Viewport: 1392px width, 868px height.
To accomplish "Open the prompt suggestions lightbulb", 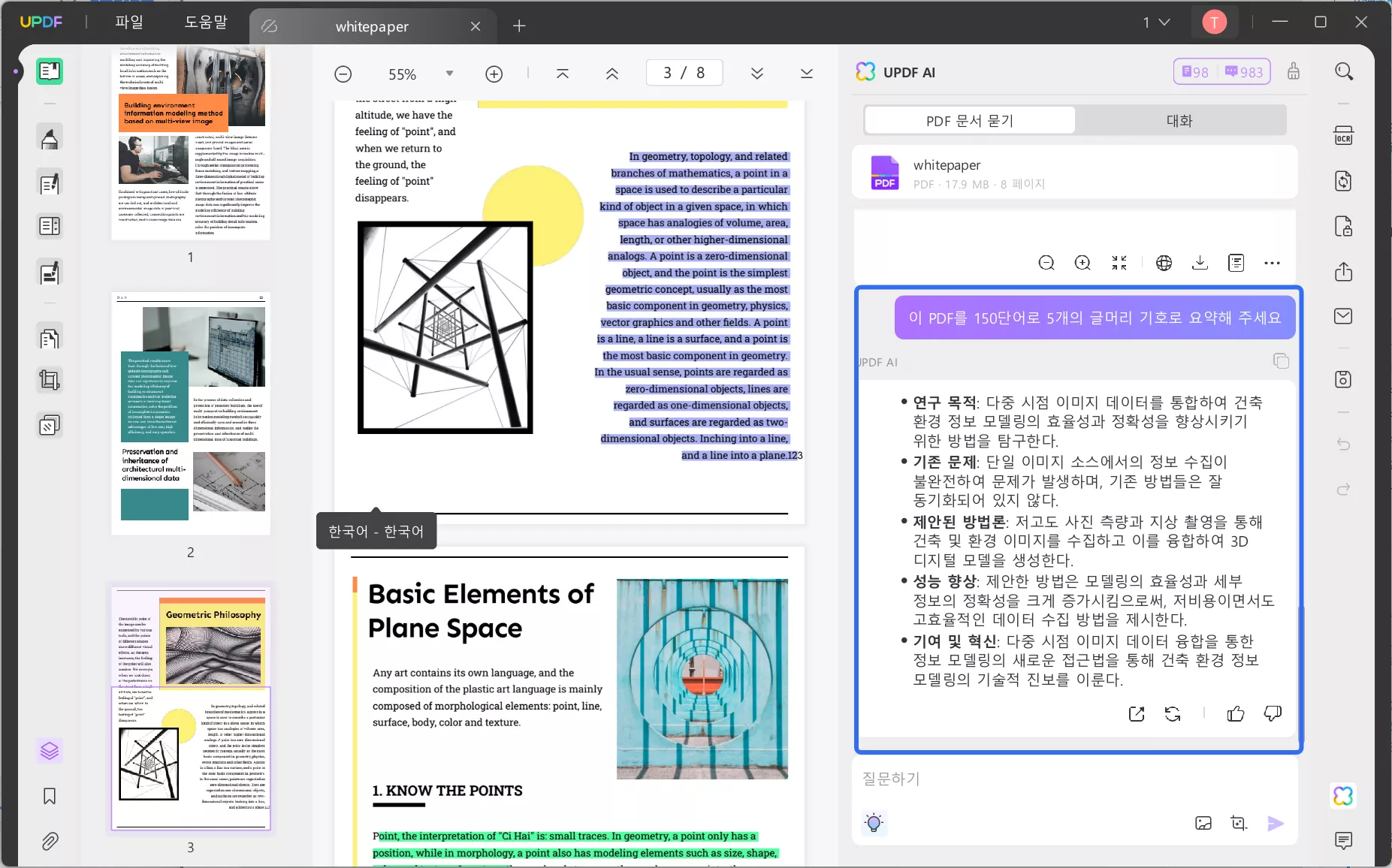I will 874,823.
